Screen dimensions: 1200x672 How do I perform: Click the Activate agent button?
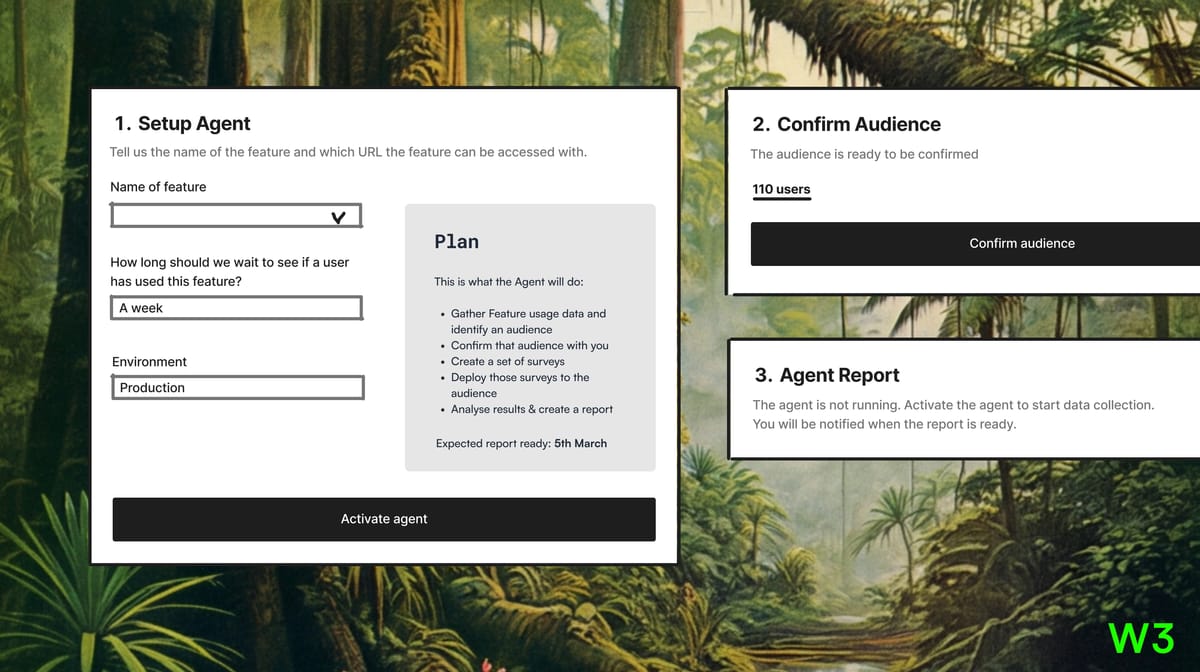tap(384, 519)
